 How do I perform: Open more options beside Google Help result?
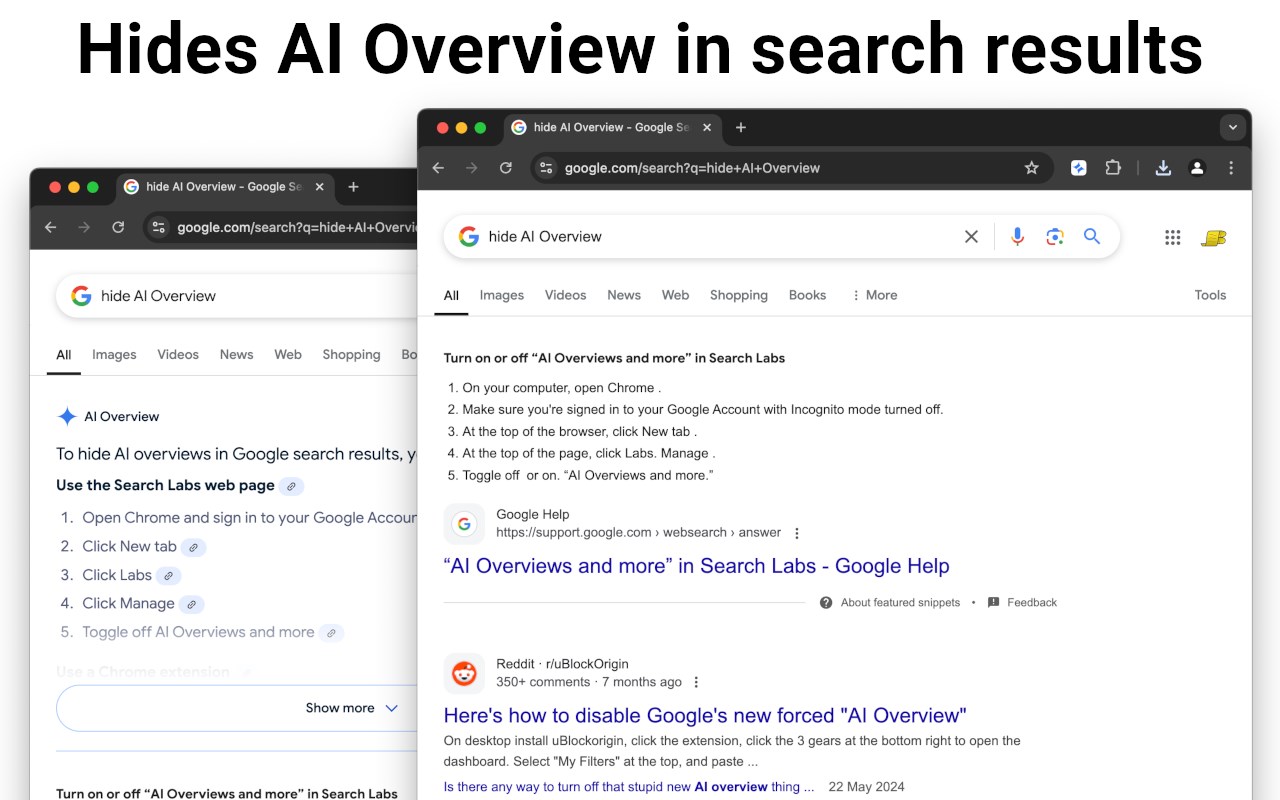[x=797, y=533]
